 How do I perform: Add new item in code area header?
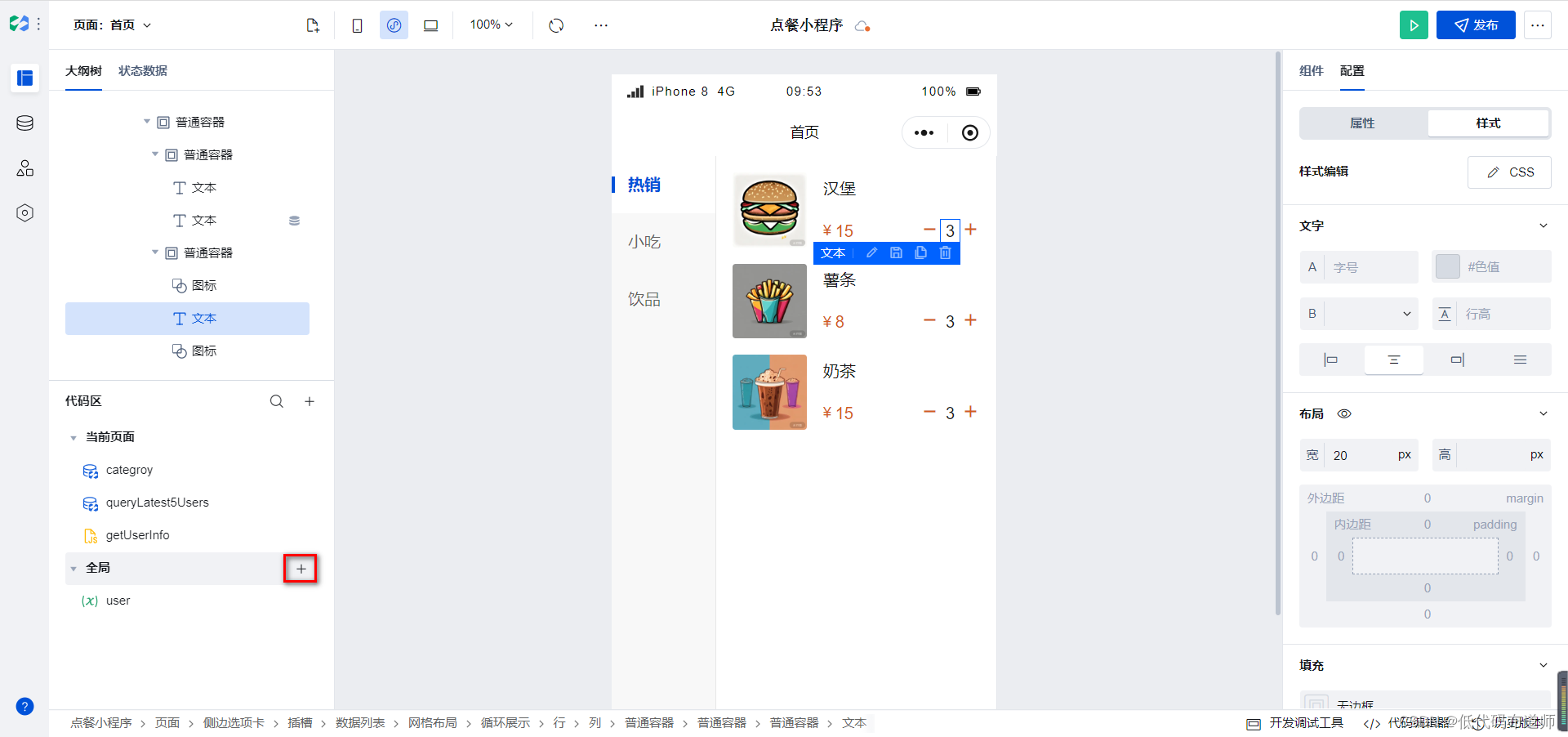310,401
